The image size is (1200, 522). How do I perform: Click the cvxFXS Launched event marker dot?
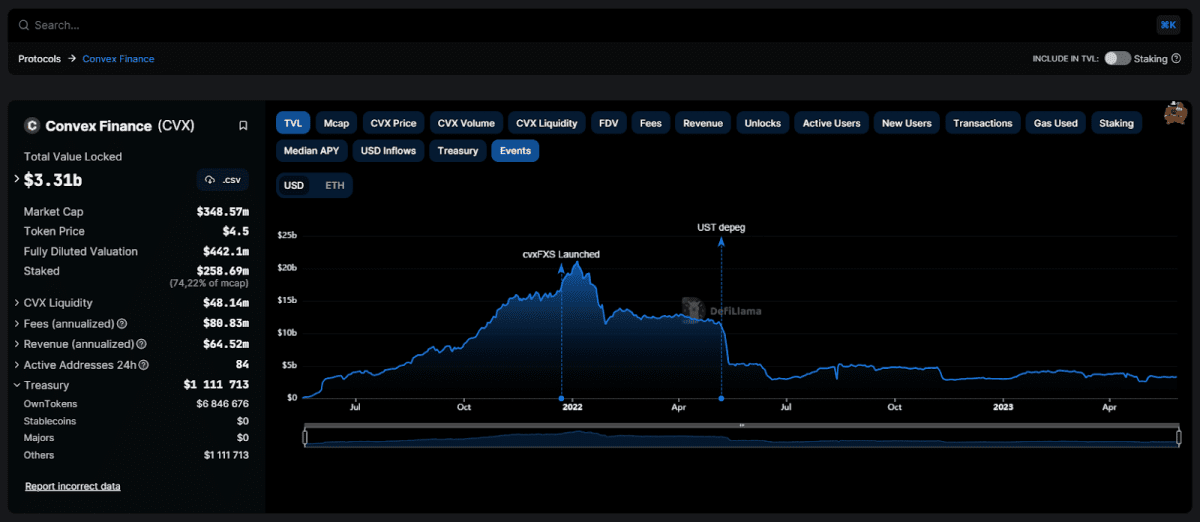(561, 398)
